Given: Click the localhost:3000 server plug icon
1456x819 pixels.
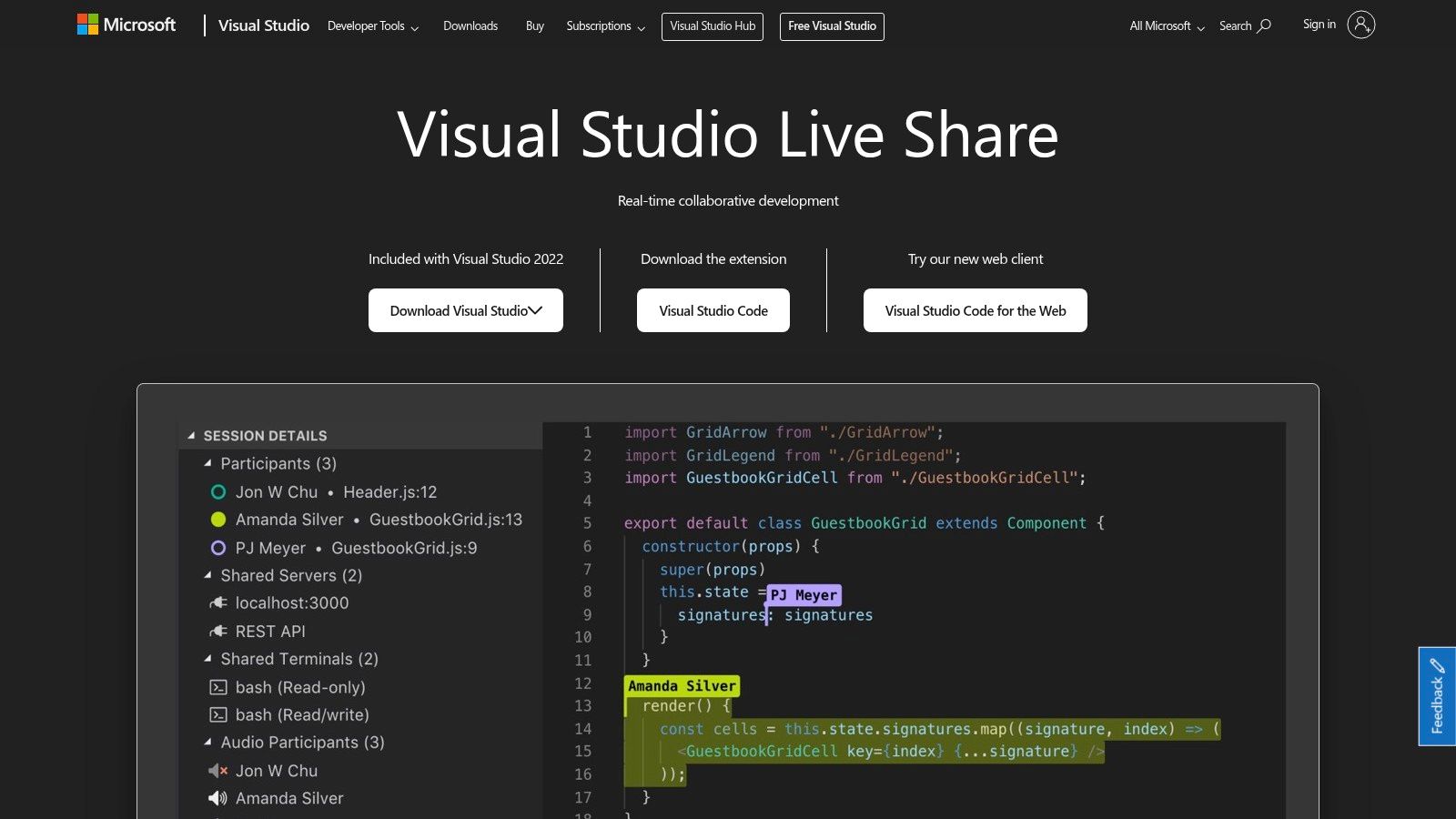Looking at the screenshot, I should (x=218, y=602).
